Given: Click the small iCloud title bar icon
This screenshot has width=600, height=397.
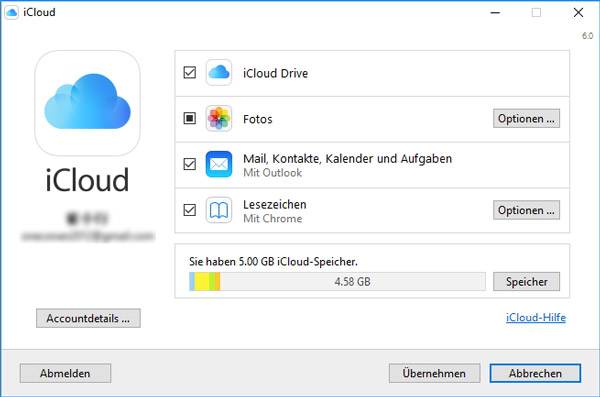Looking at the screenshot, I should pos(11,12).
